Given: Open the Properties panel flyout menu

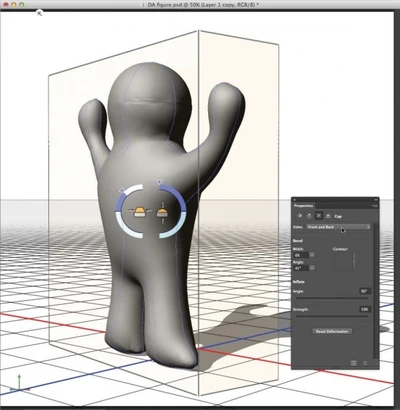Looking at the screenshot, I should click(x=375, y=206).
